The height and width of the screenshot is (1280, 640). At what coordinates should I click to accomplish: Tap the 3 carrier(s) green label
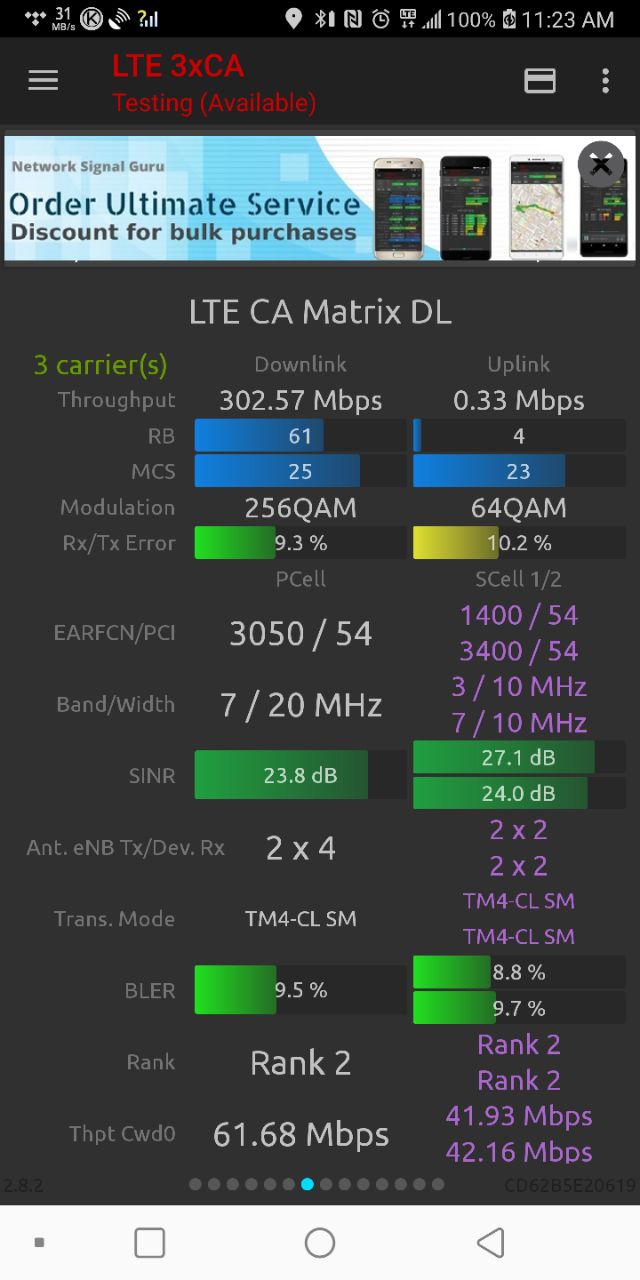(x=101, y=365)
